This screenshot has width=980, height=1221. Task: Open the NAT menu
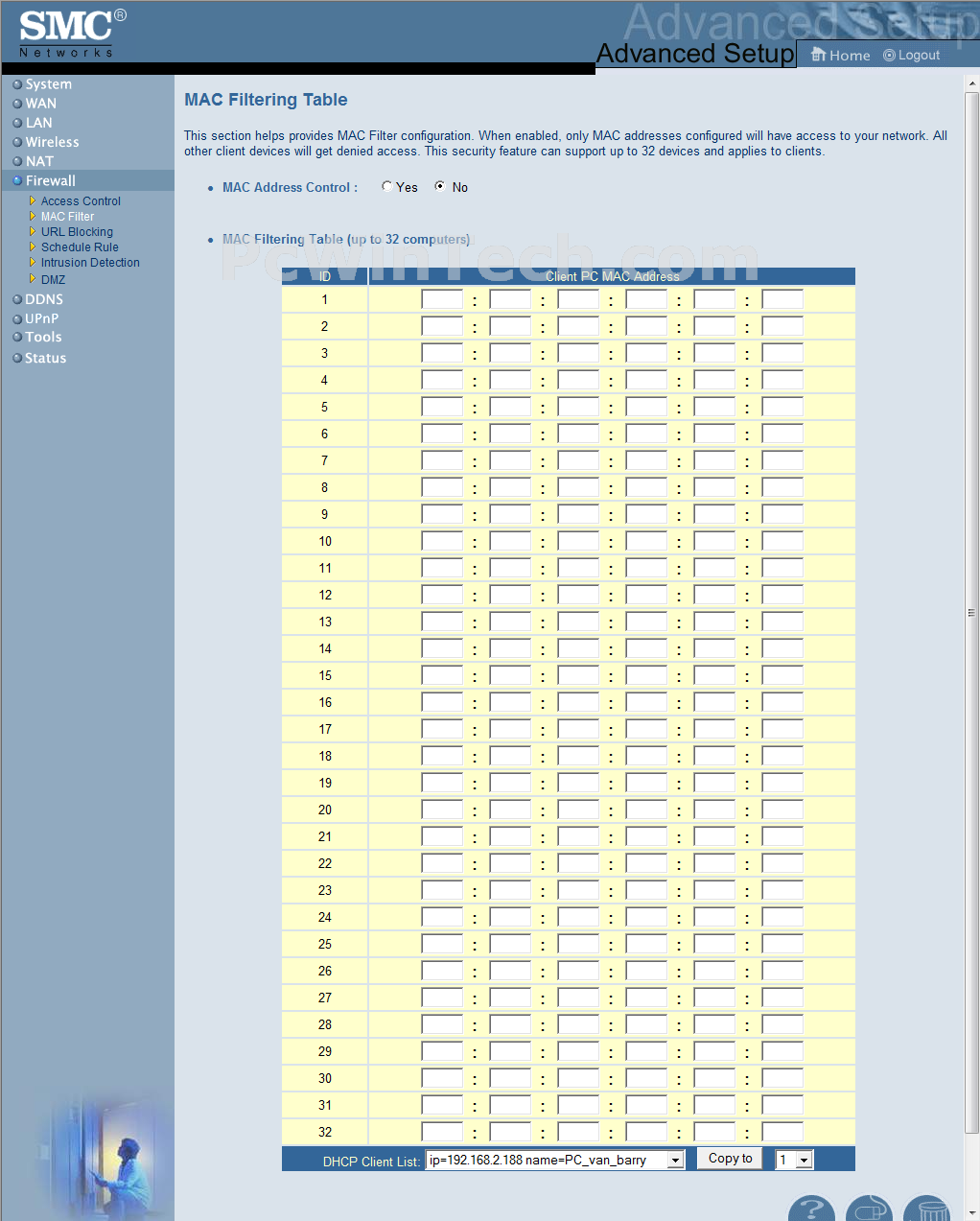[x=39, y=161]
